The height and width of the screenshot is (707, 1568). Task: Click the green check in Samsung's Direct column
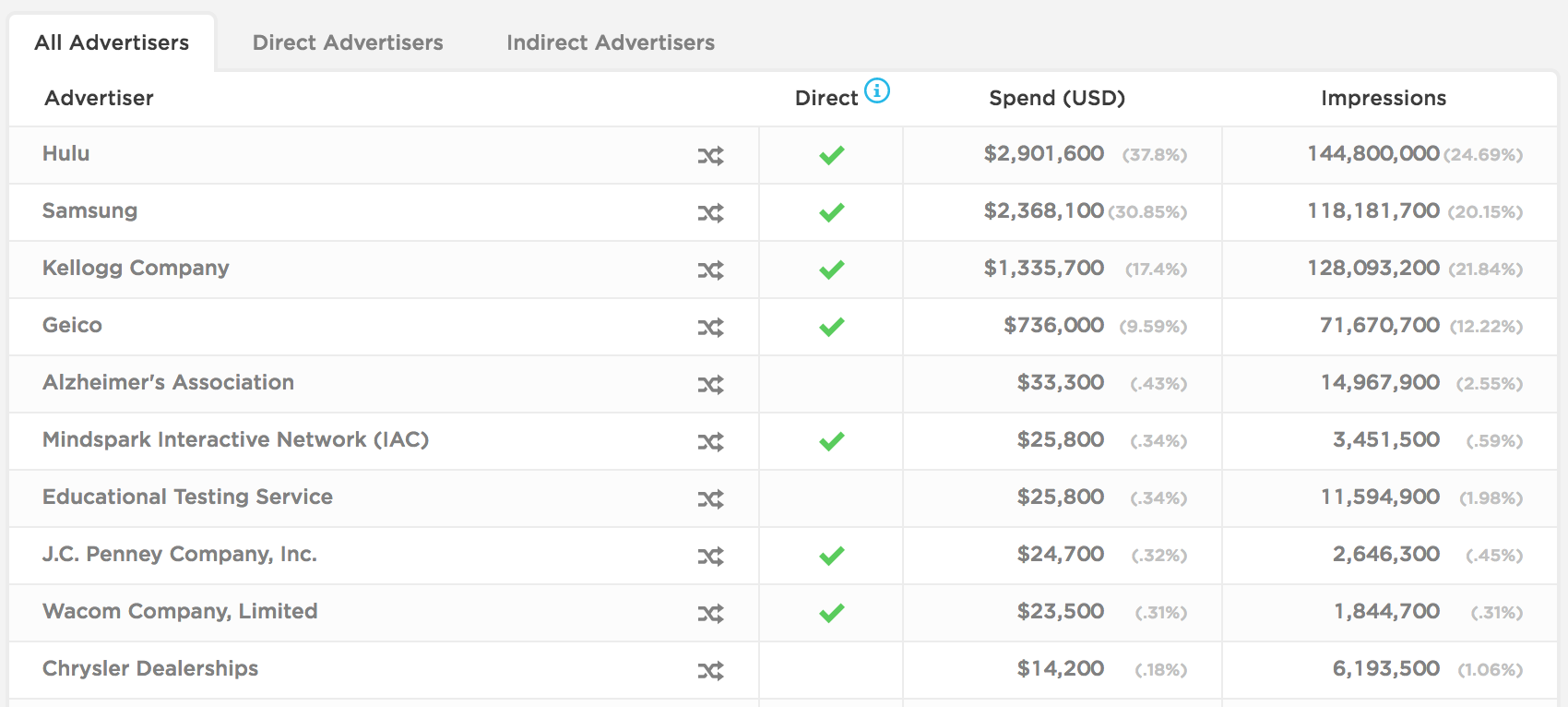(x=830, y=212)
